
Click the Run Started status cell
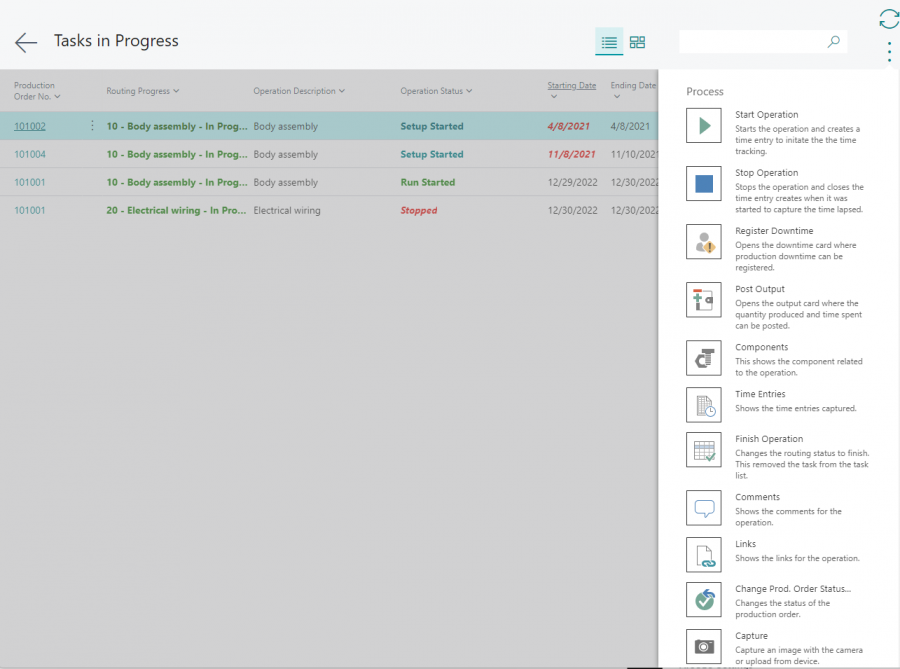tap(428, 182)
